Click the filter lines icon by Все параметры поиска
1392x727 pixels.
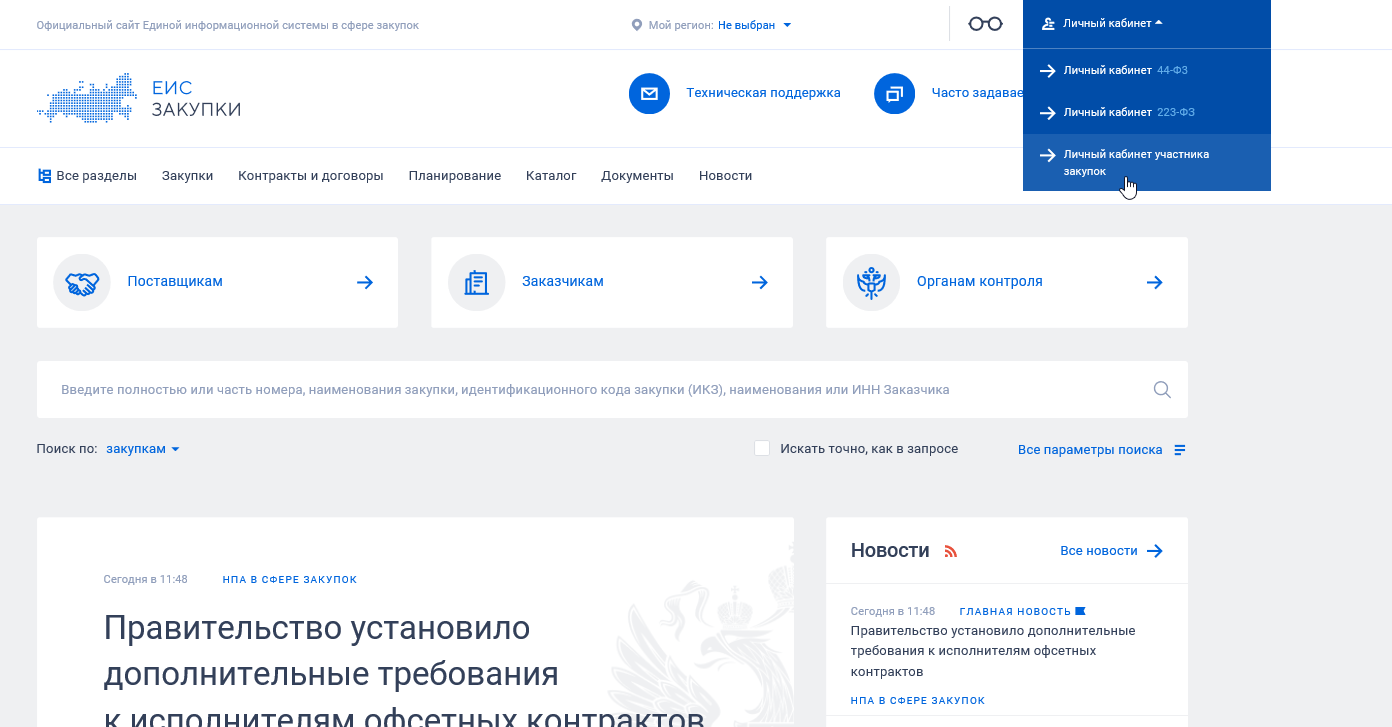(x=1180, y=450)
